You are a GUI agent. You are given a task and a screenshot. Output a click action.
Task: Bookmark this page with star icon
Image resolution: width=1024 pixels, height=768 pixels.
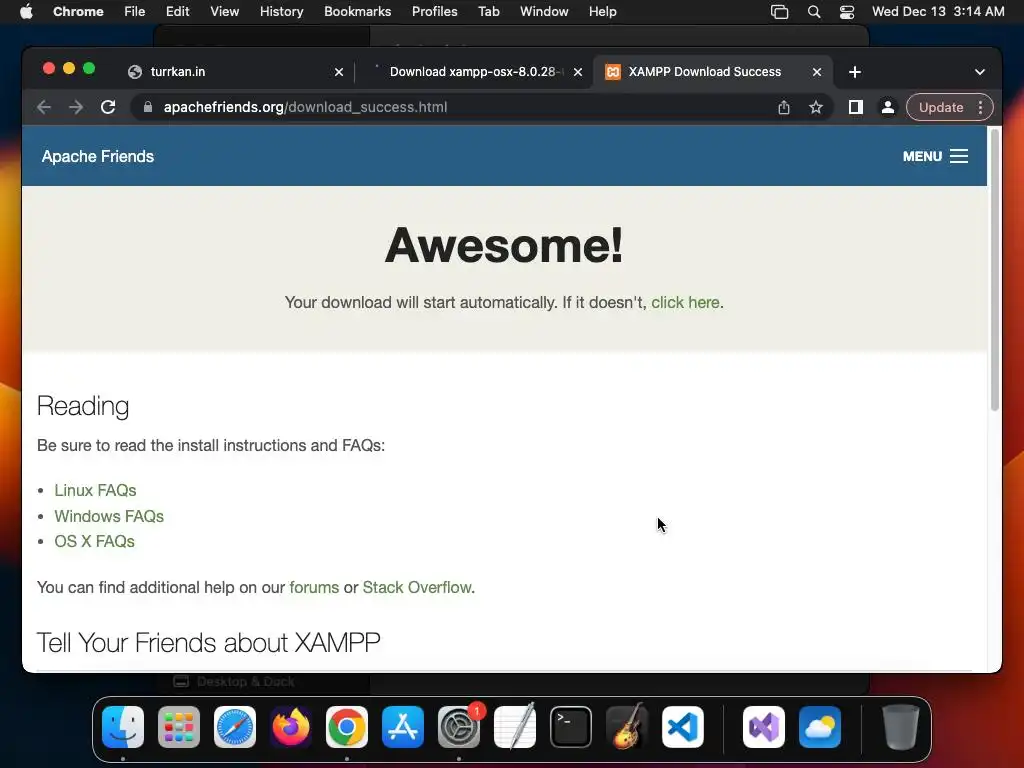coord(816,107)
